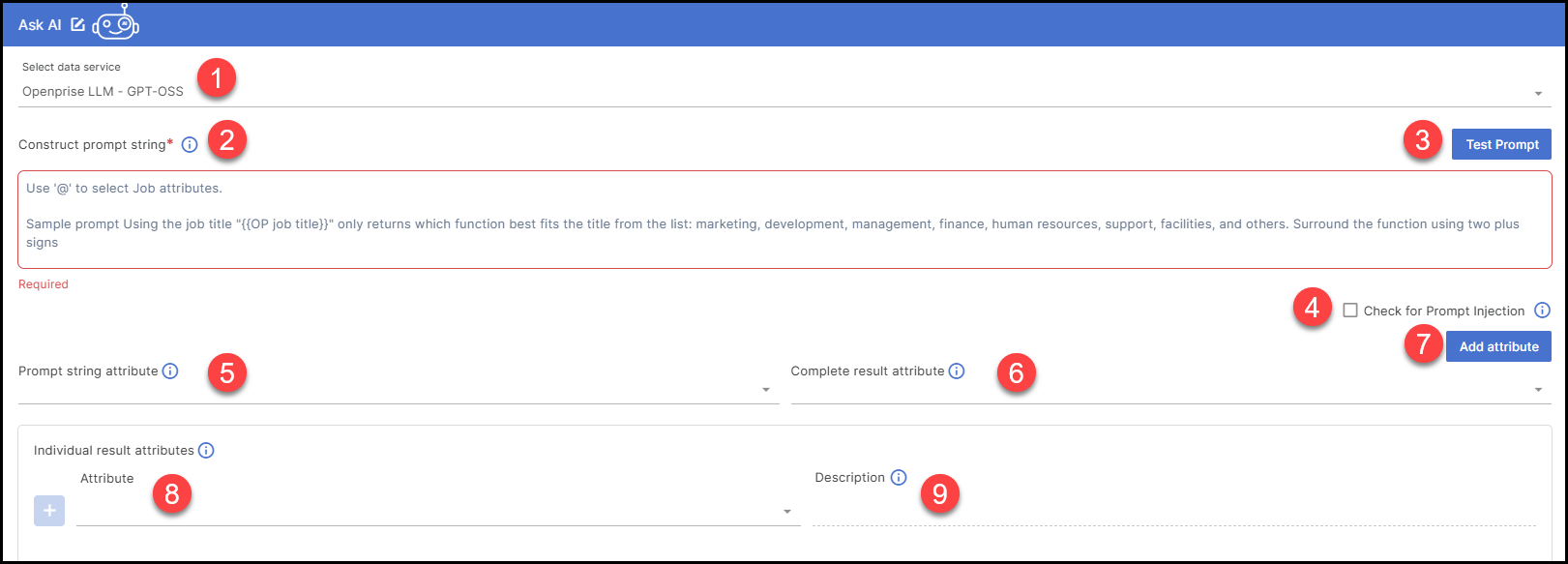Screen dimensions: 1568x564
Task: Click the info icon beside Description
Action: point(899,477)
